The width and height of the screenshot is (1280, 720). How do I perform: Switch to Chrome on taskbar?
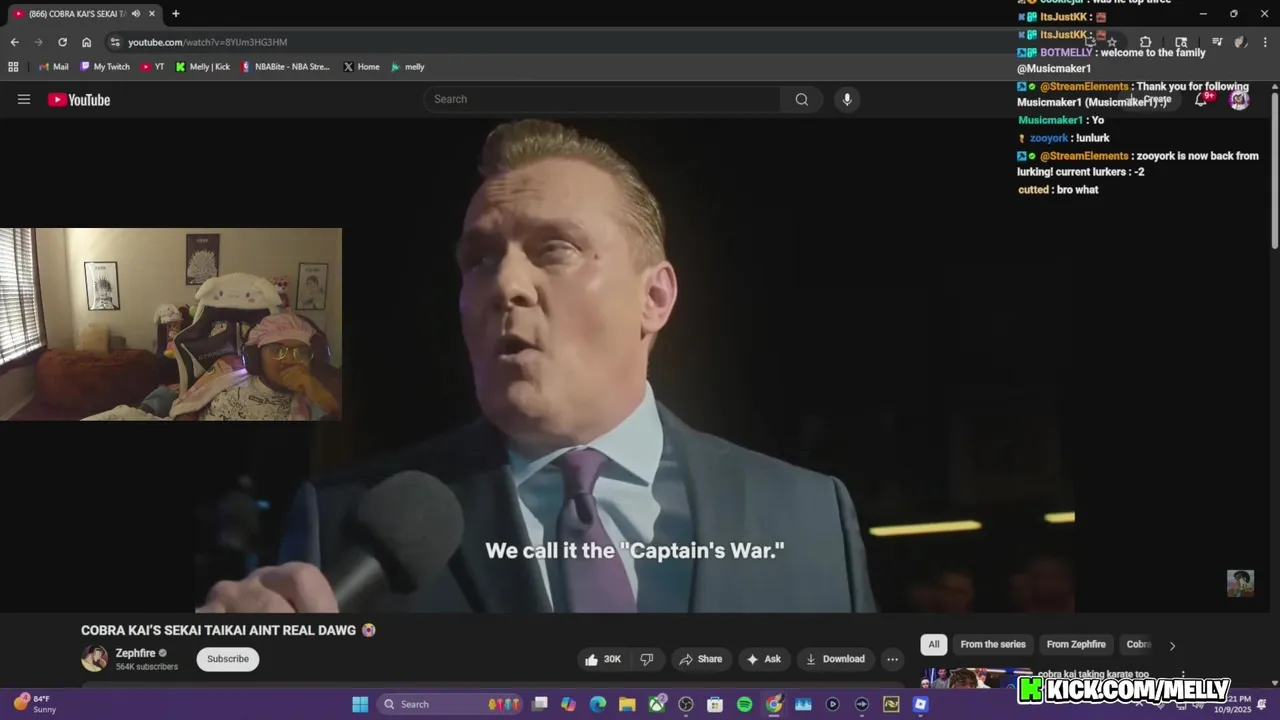pyautogui.click(x=774, y=704)
